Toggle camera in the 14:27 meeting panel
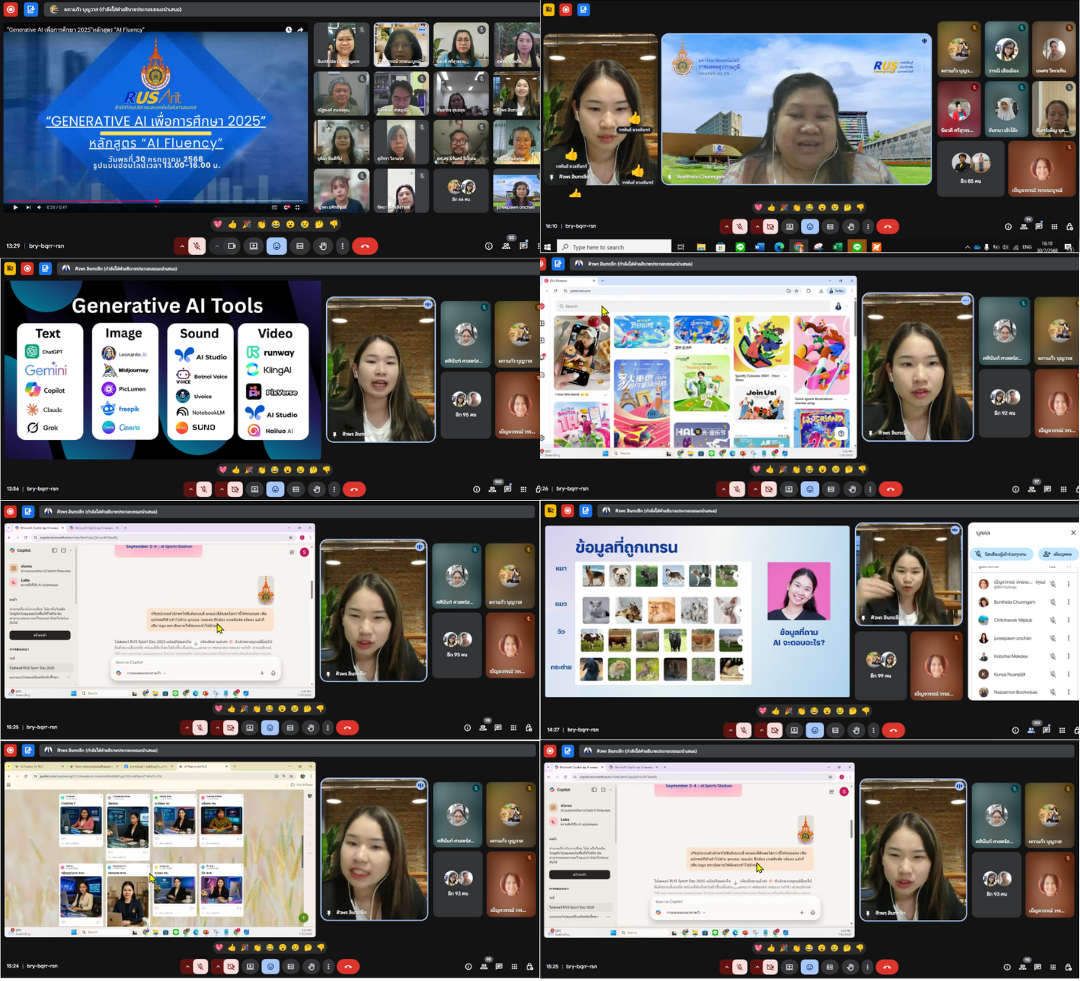This screenshot has height=981, width=1080. 774,730
